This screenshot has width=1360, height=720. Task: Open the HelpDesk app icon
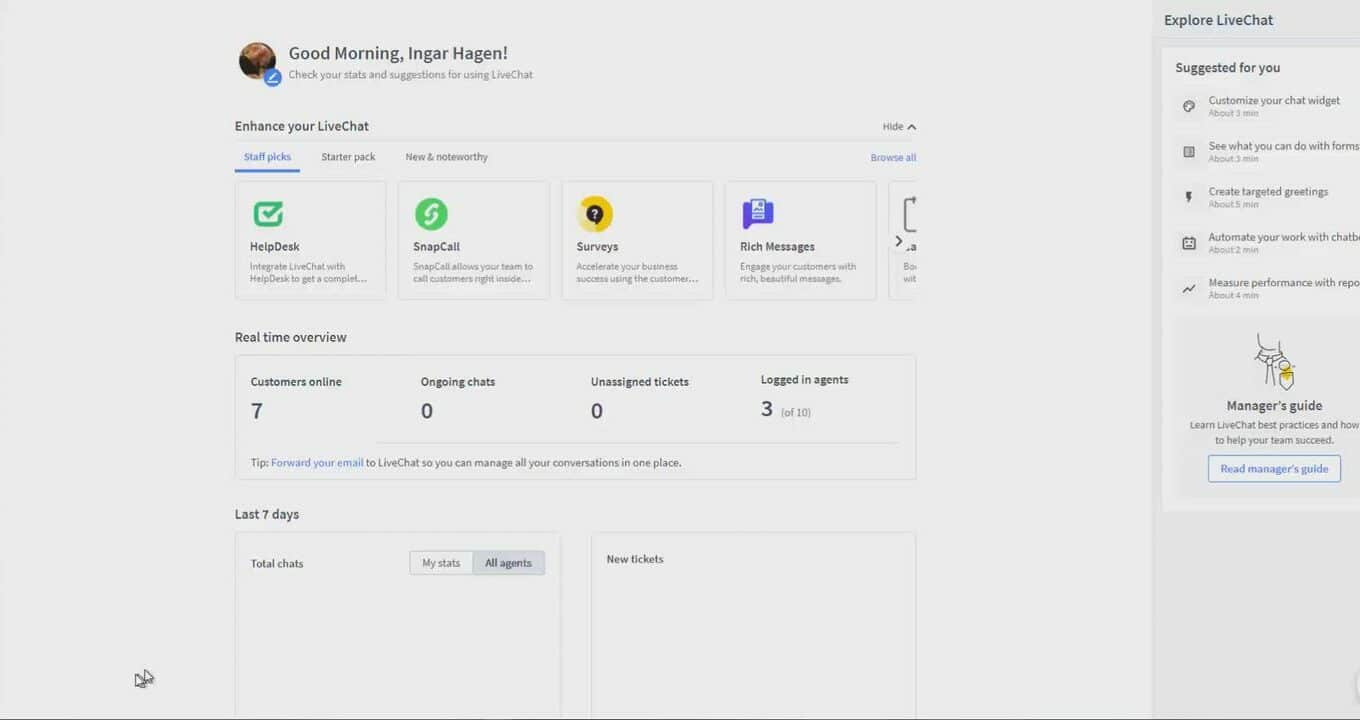pyautogui.click(x=268, y=213)
